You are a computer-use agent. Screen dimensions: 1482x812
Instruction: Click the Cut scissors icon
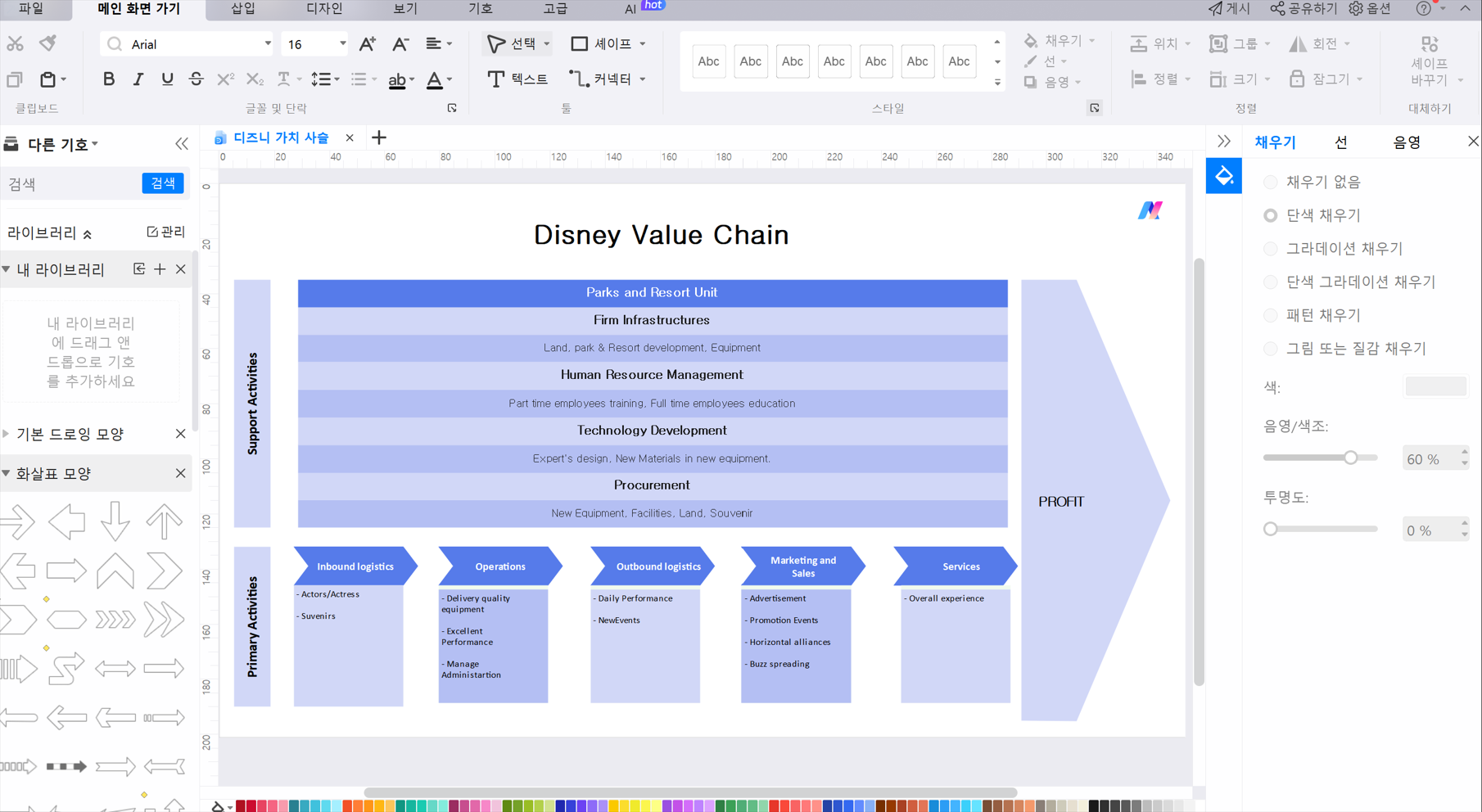click(15, 44)
